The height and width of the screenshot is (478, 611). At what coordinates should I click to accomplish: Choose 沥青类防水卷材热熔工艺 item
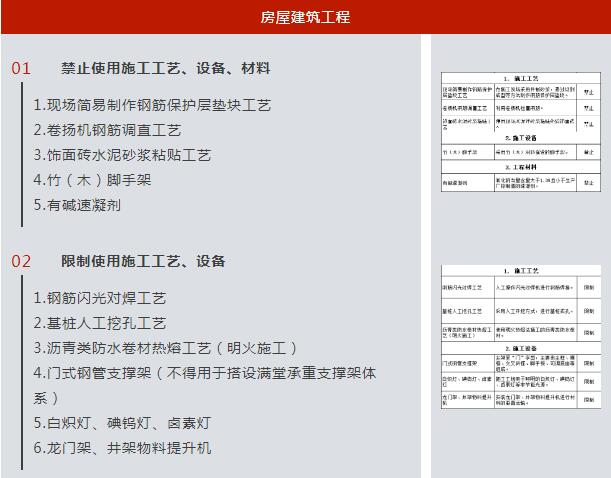pos(166,348)
